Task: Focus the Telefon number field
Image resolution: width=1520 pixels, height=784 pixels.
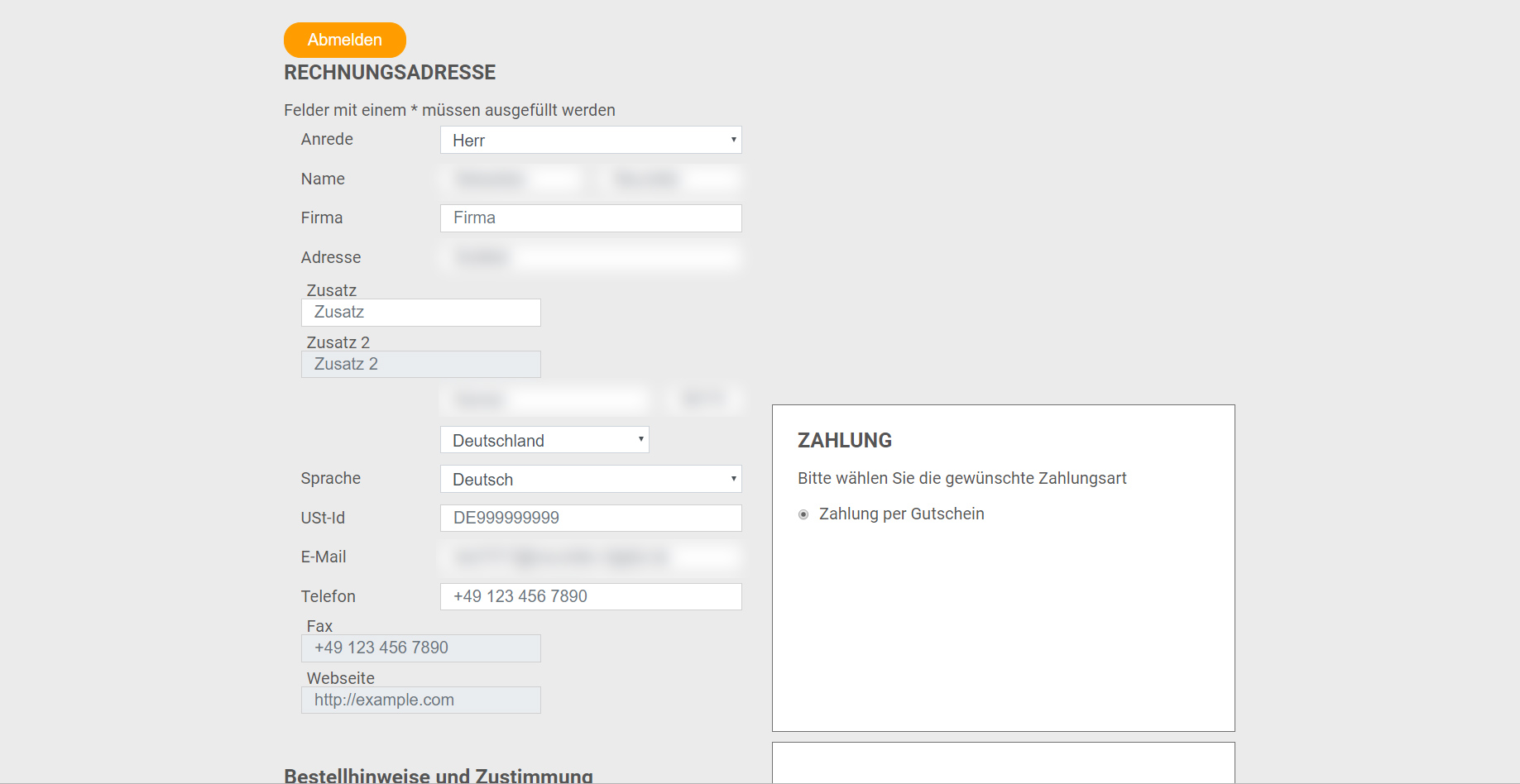Action: pyautogui.click(x=590, y=596)
